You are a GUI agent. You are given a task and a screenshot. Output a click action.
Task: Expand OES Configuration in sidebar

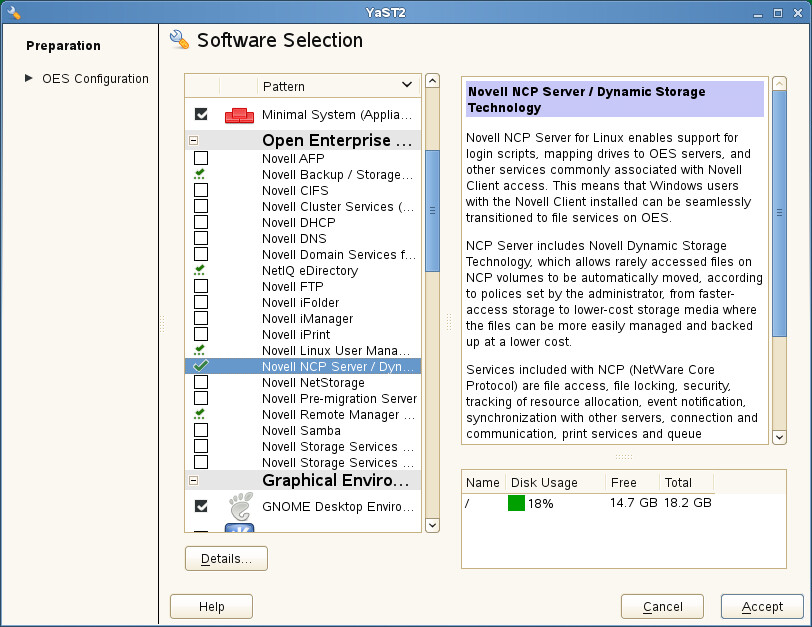(29, 78)
